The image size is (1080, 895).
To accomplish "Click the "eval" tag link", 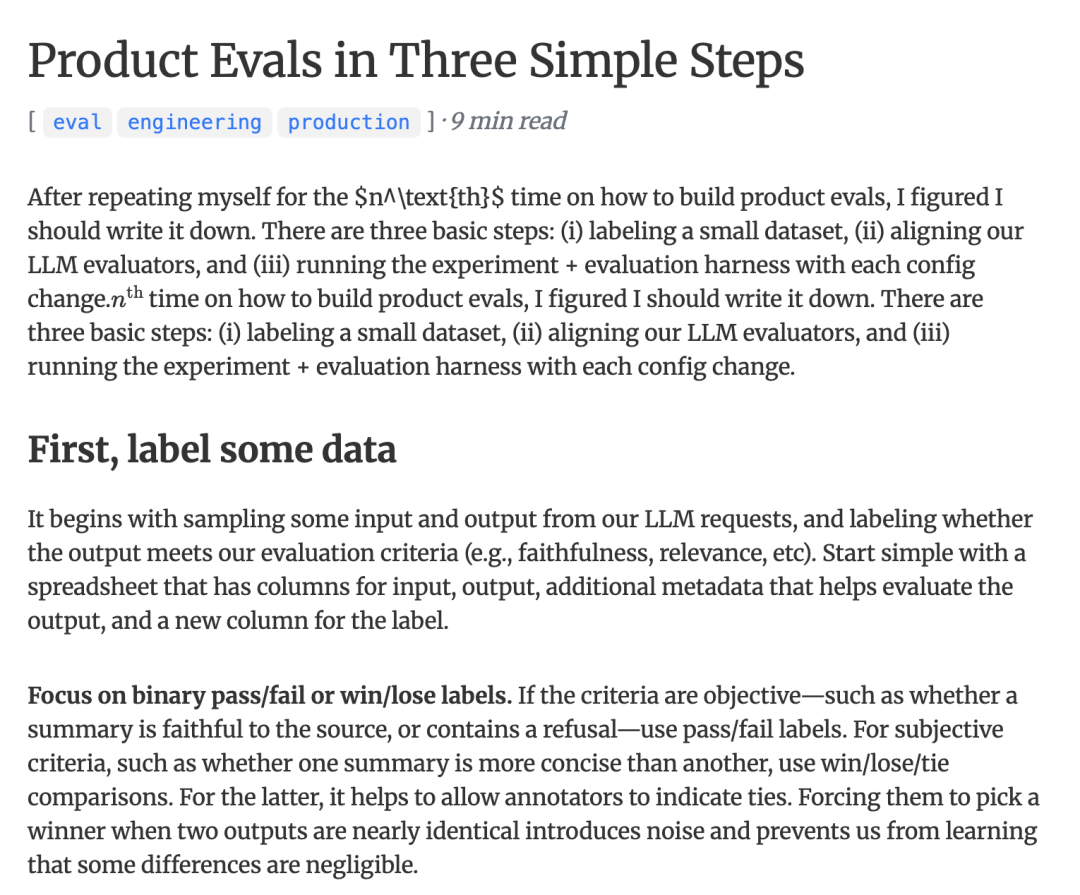I will point(77,122).
